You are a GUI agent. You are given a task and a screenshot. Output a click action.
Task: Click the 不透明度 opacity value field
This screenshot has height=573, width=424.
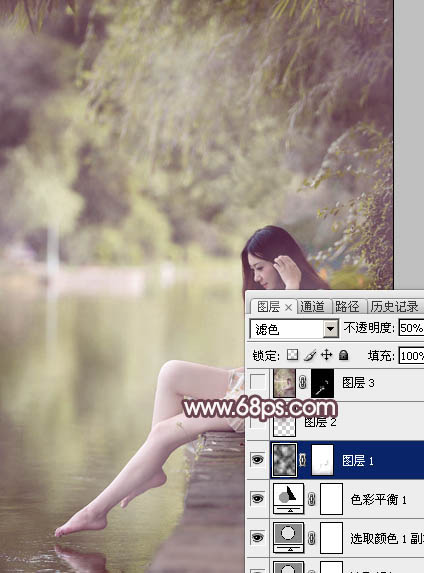click(x=411, y=328)
